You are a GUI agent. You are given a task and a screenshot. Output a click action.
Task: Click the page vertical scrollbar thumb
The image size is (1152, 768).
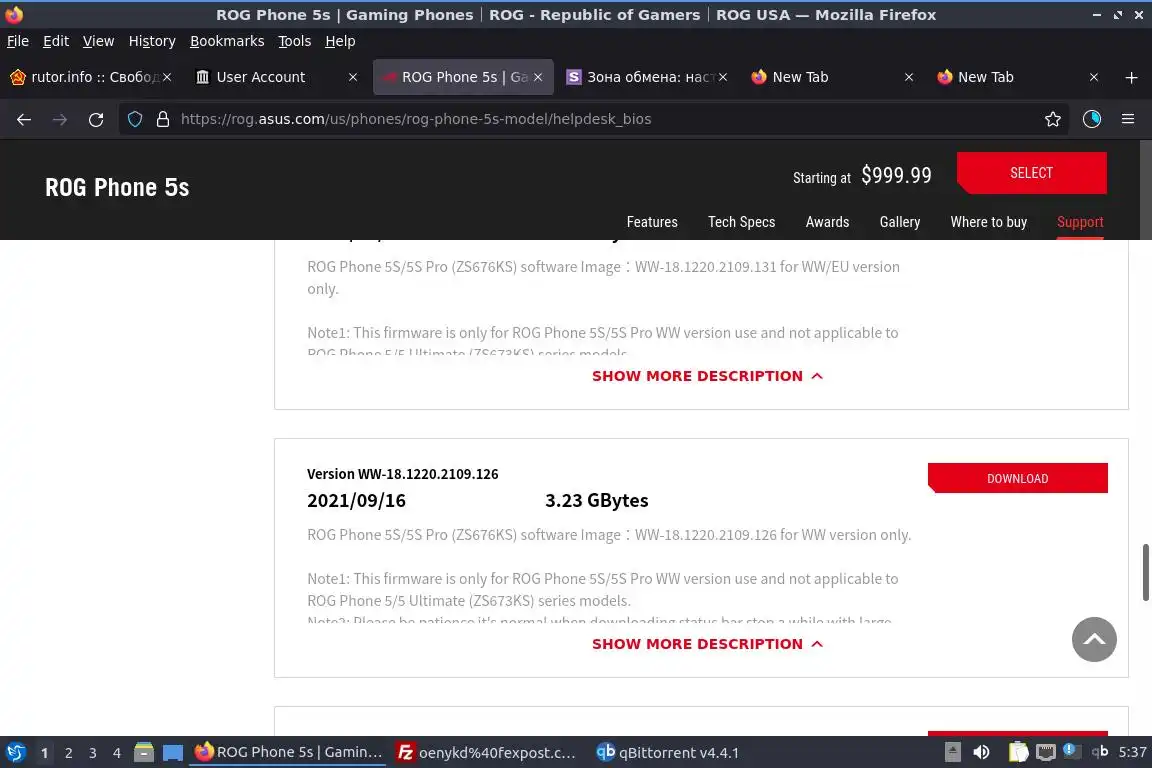click(1145, 573)
